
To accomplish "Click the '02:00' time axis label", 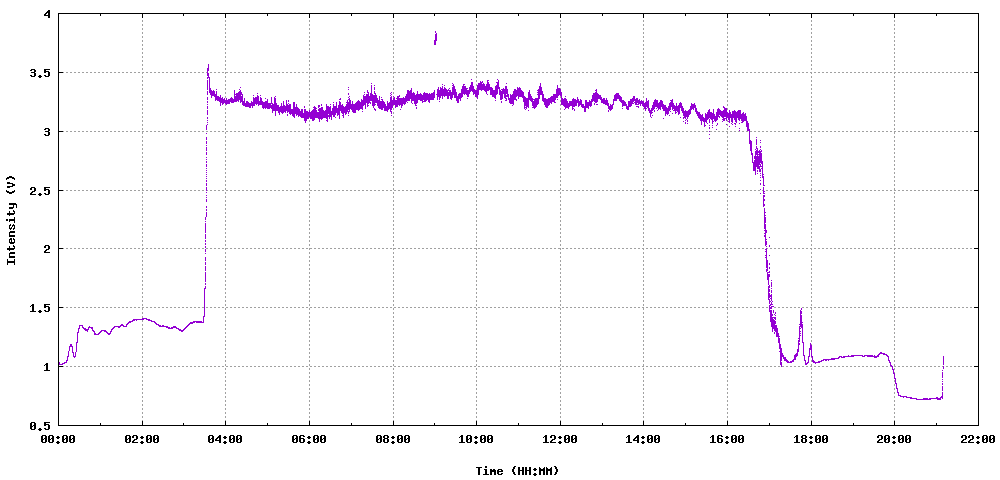I will pyautogui.click(x=142, y=439).
